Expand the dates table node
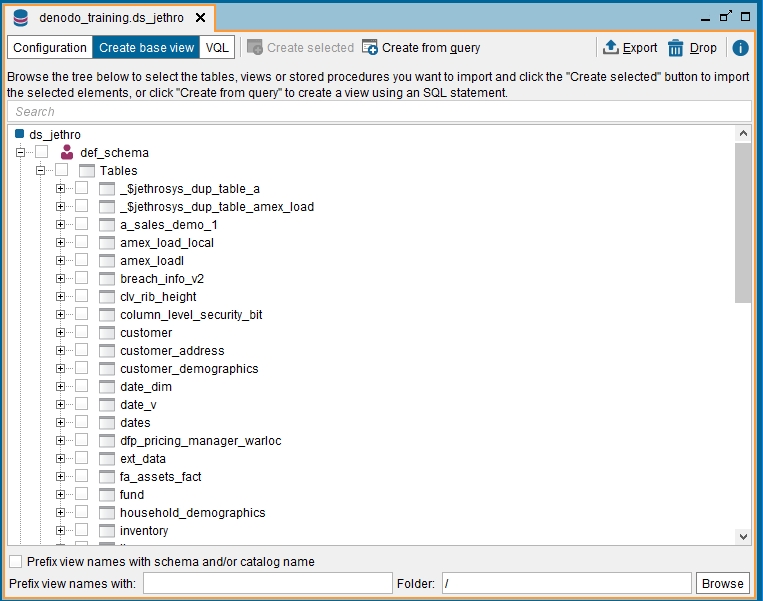Screen dimensions: 763x601 click(60, 422)
